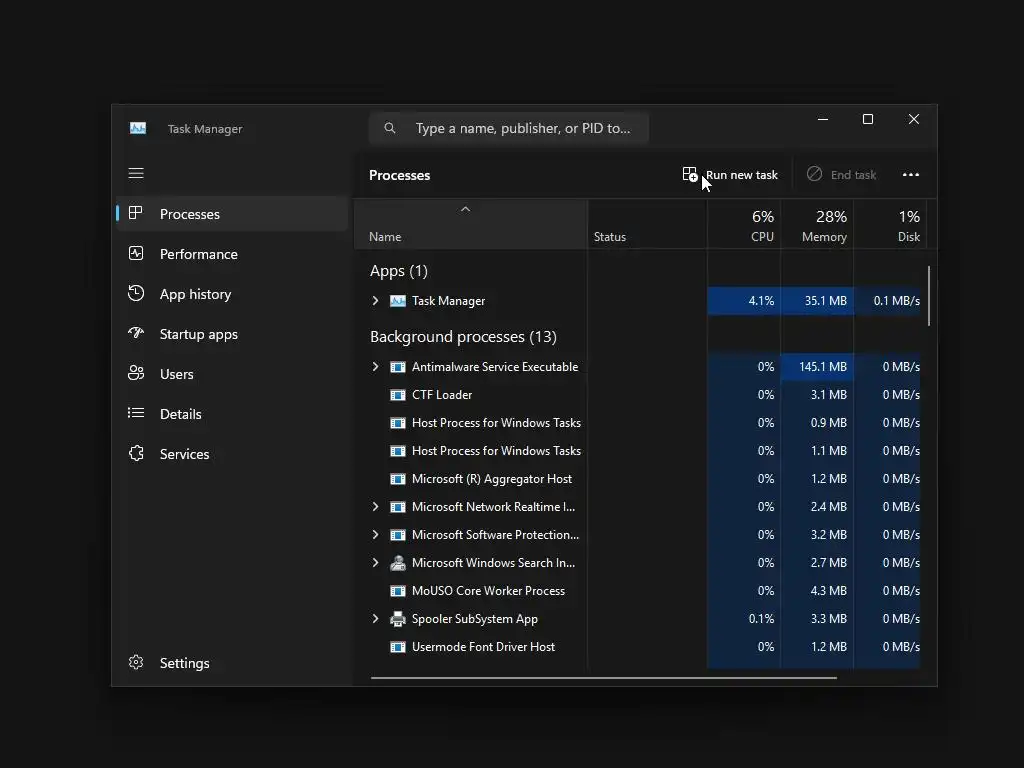Image resolution: width=1024 pixels, height=768 pixels.
Task: Click the End task button
Action: [x=842, y=174]
